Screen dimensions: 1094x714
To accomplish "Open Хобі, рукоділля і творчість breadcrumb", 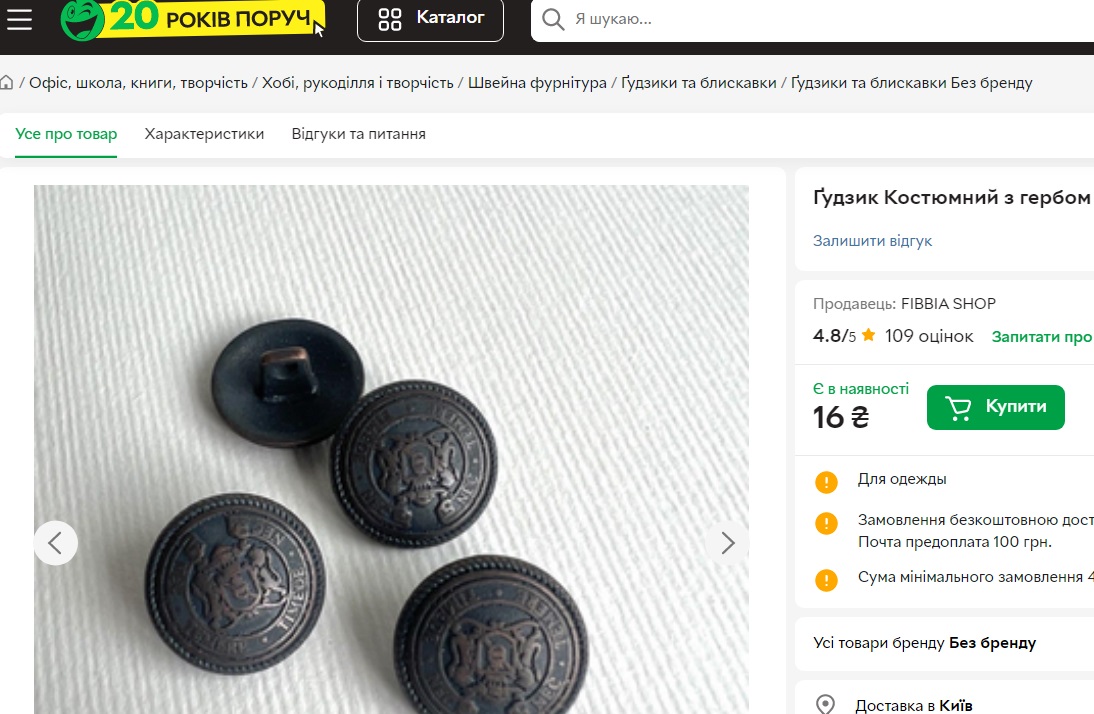I will [358, 83].
